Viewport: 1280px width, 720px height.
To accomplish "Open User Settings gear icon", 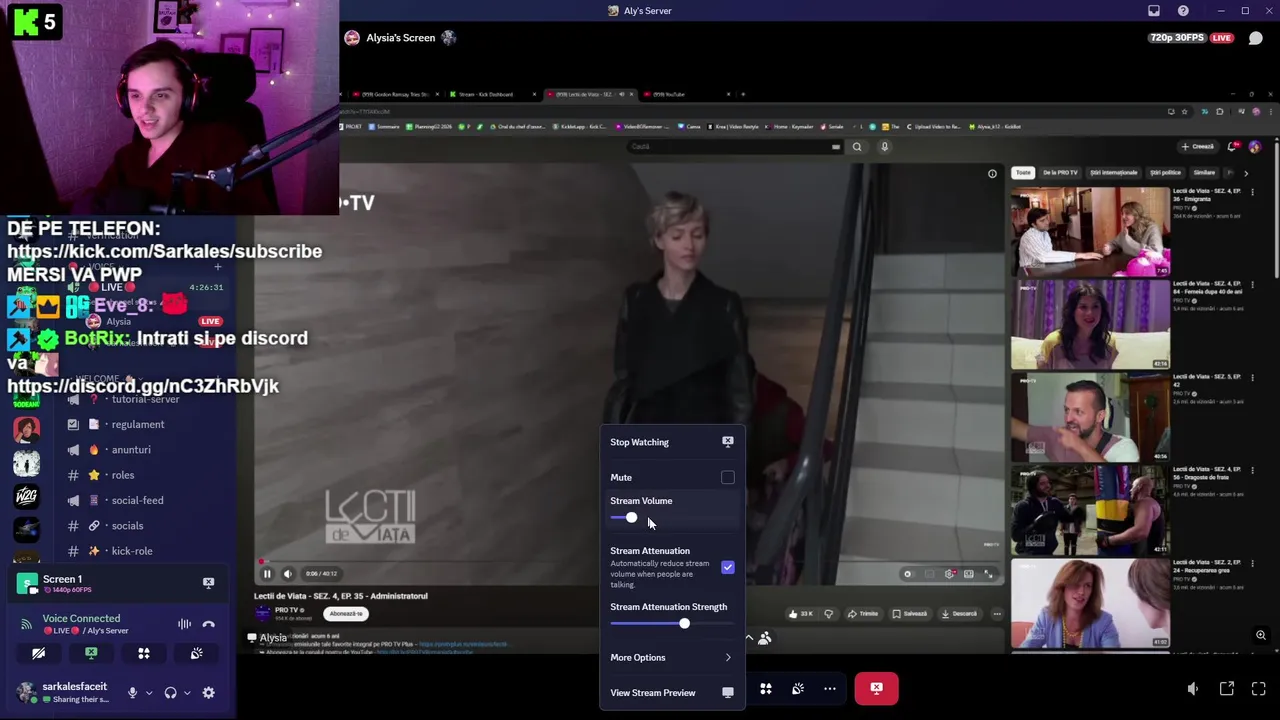I will pos(209,693).
